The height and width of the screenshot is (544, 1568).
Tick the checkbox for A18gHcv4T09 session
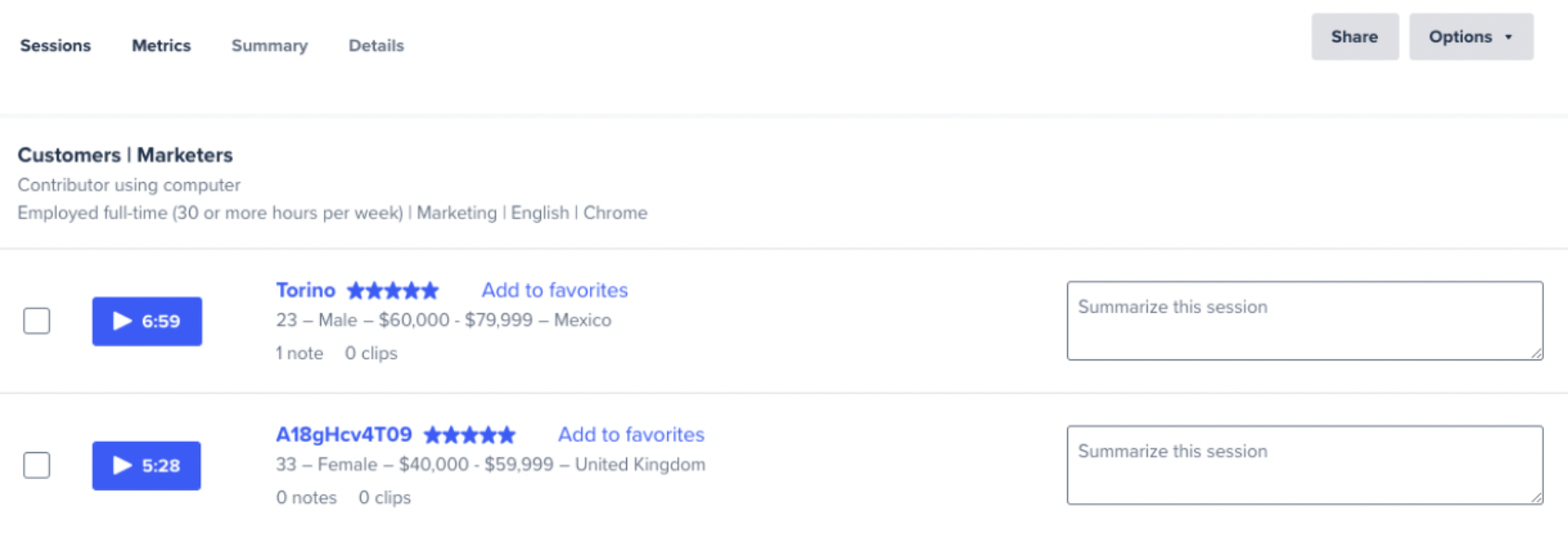(37, 465)
